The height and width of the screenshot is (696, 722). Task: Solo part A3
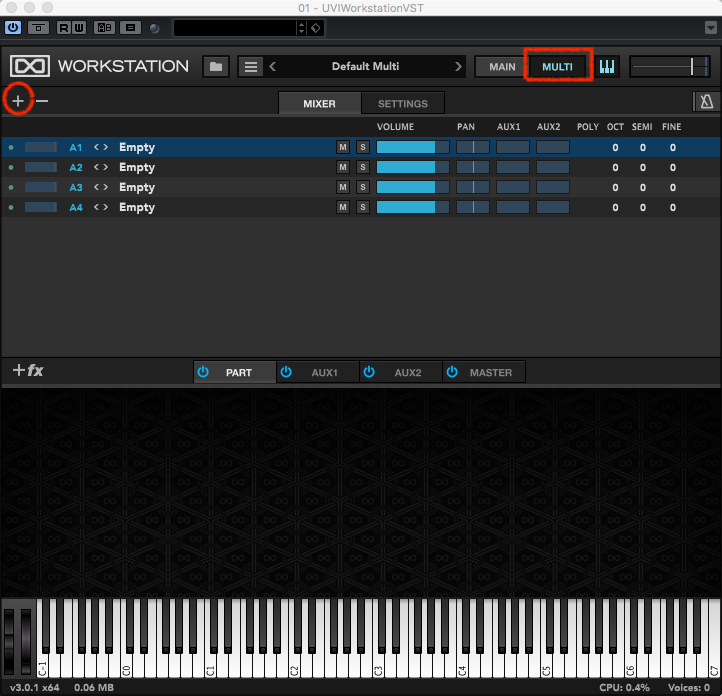[x=363, y=187]
